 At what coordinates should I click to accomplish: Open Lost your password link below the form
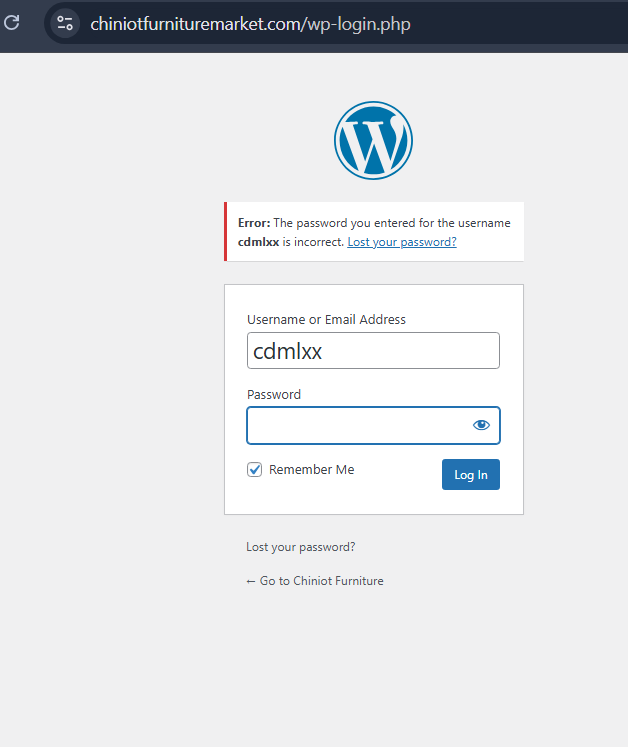301,547
